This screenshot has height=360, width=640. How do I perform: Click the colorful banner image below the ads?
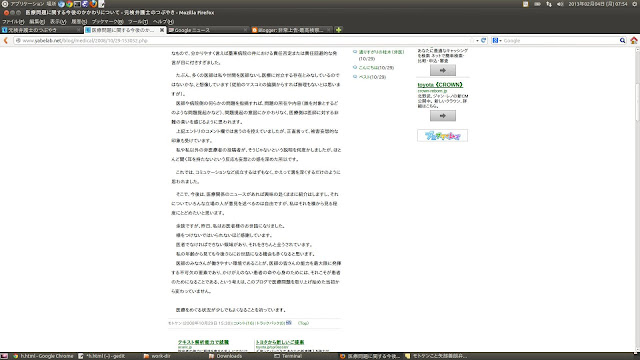pyautogui.click(x=442, y=136)
